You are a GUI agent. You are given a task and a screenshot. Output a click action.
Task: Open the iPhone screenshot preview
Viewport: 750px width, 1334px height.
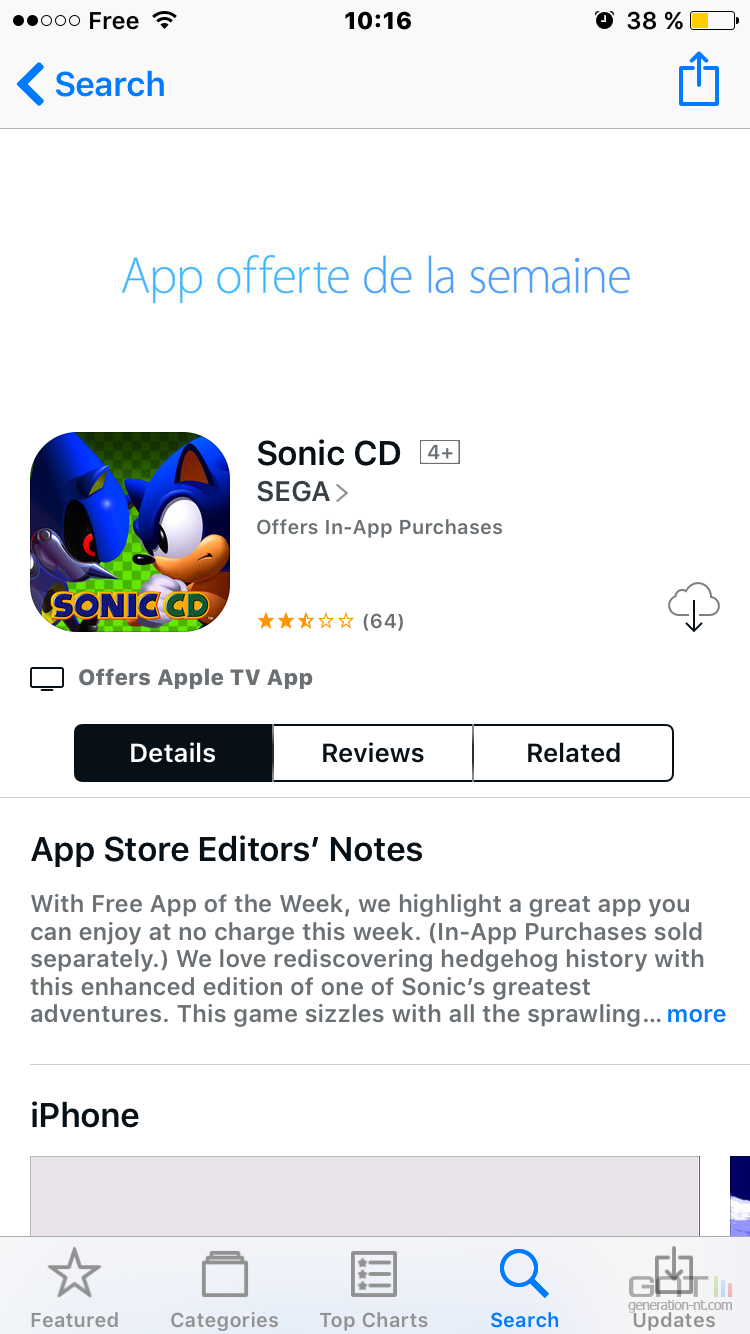click(x=365, y=1196)
